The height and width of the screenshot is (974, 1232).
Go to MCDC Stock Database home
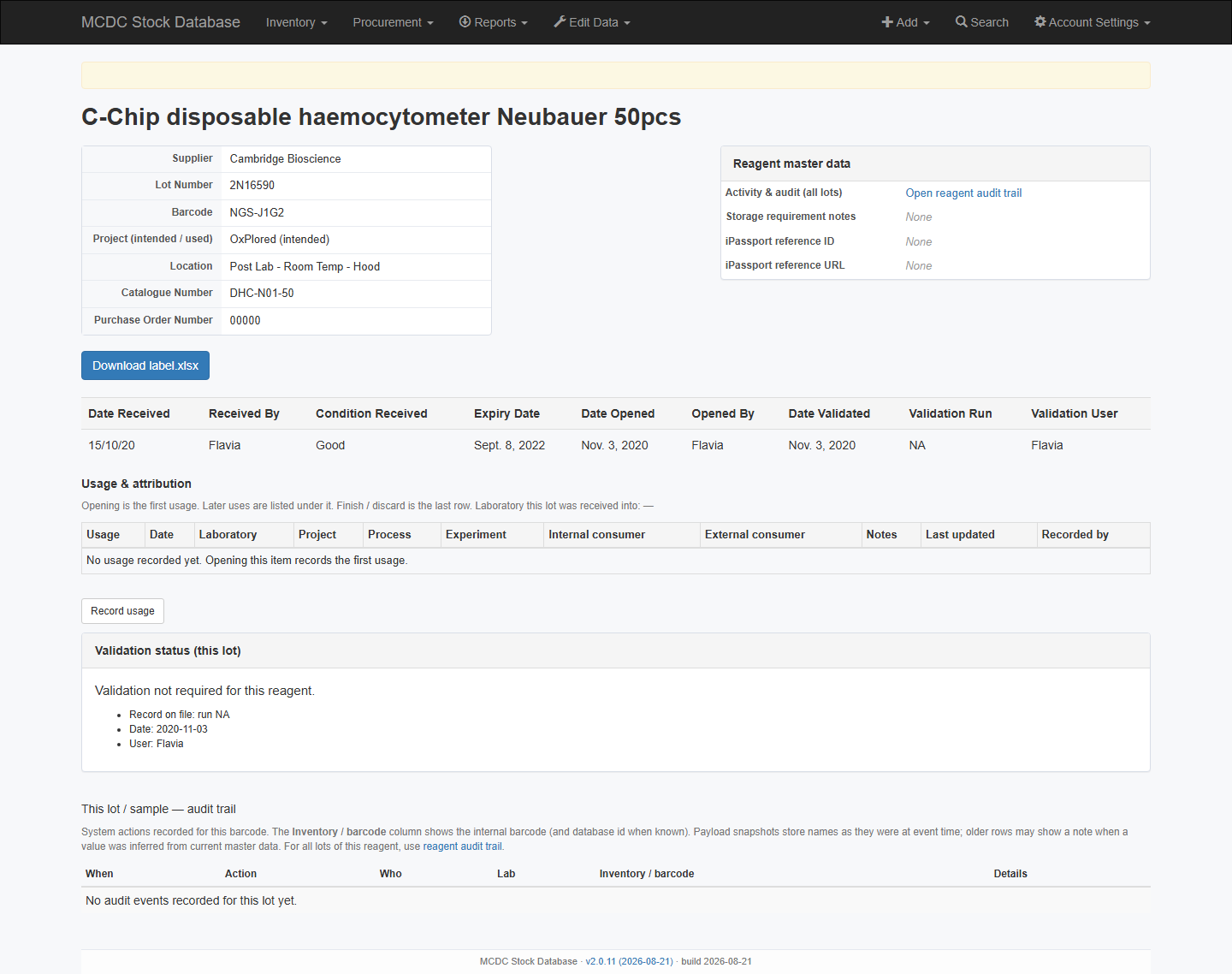pyautogui.click(x=161, y=22)
